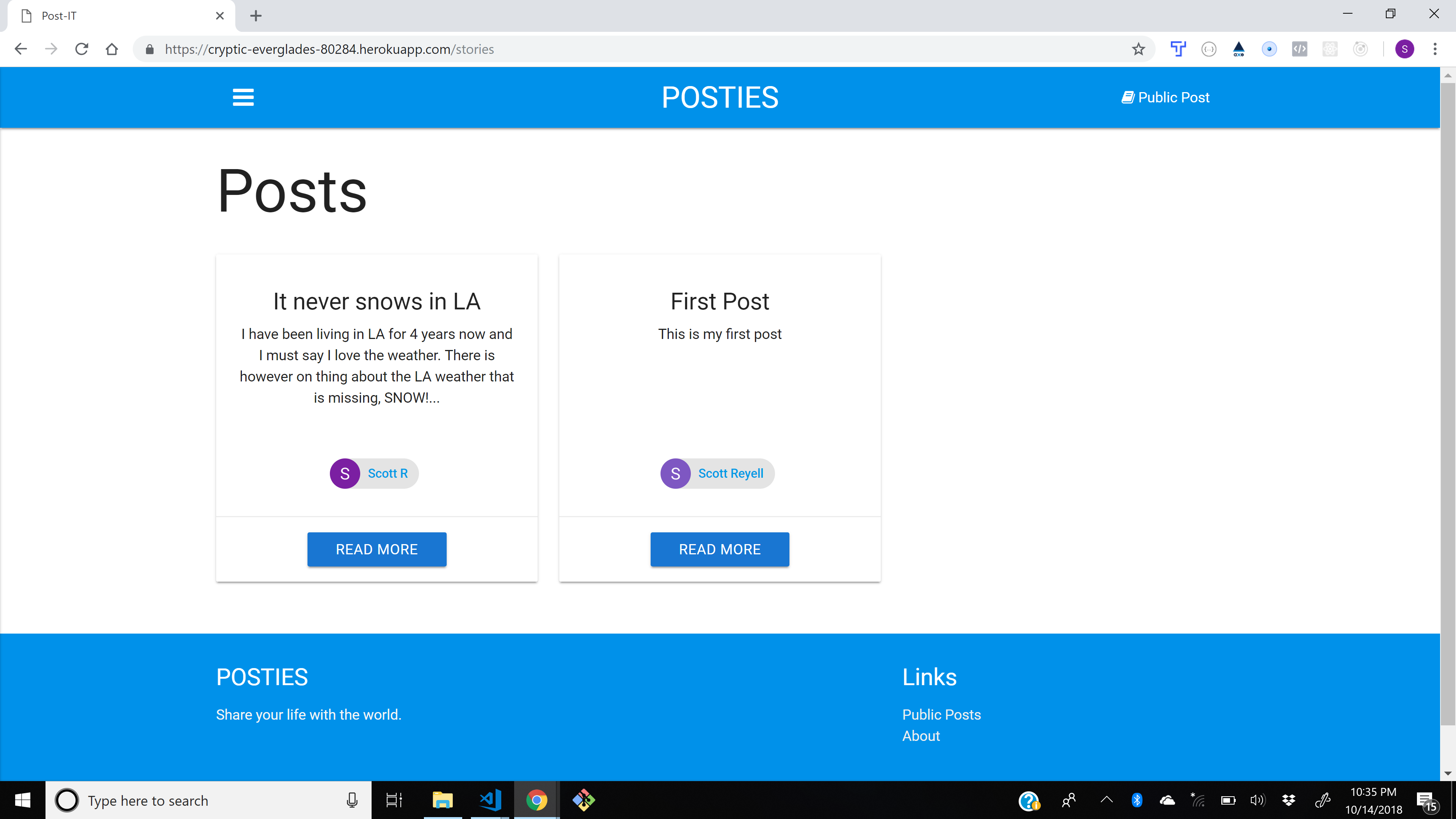Read more about It never snows in LA
This screenshot has width=1456, height=819.
click(x=377, y=549)
